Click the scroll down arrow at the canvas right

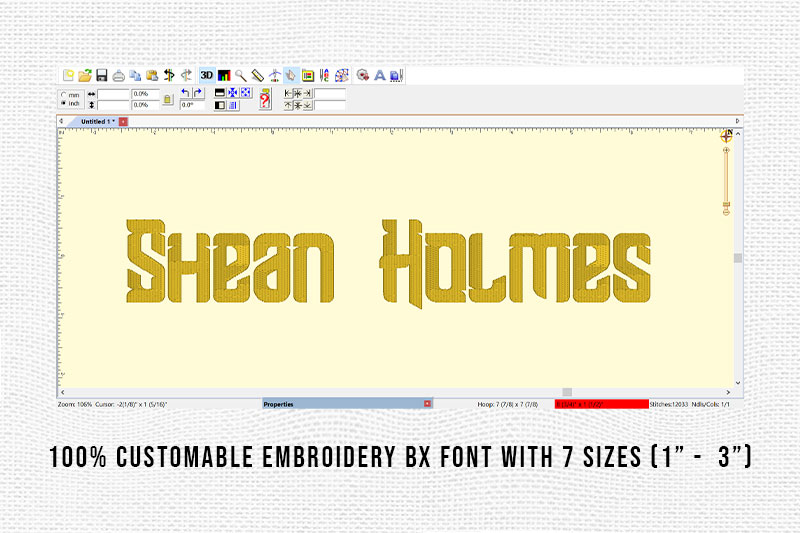738,383
